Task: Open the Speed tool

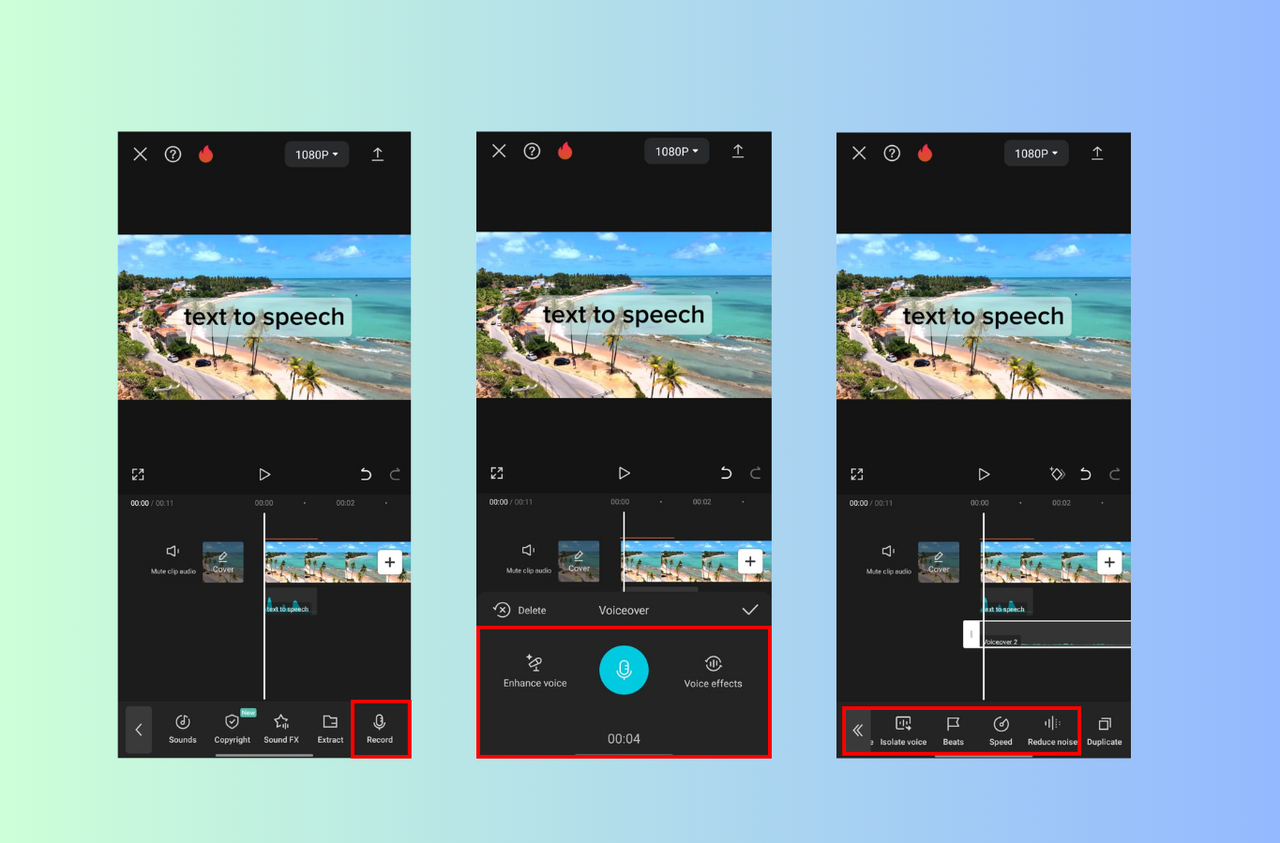Action: pyautogui.click(x=1000, y=729)
